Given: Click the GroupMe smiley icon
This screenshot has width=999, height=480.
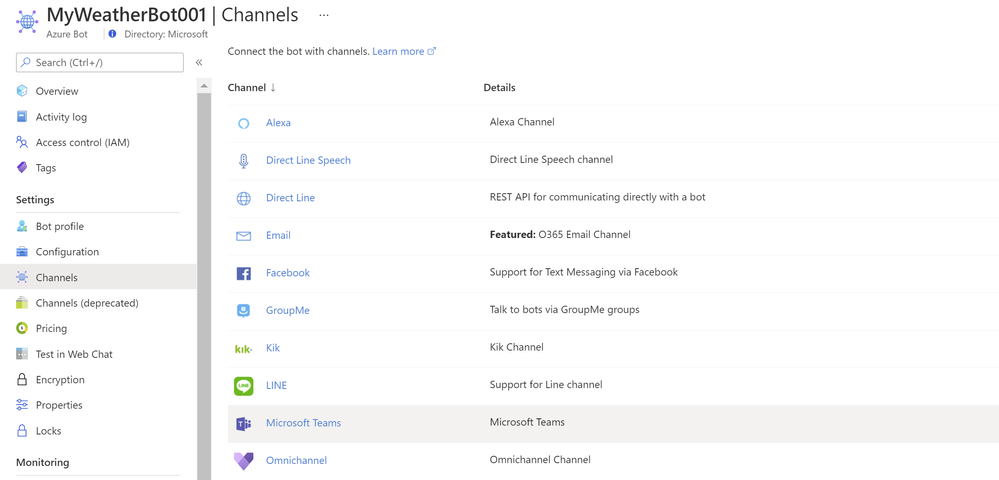Looking at the screenshot, I should tap(243, 310).
